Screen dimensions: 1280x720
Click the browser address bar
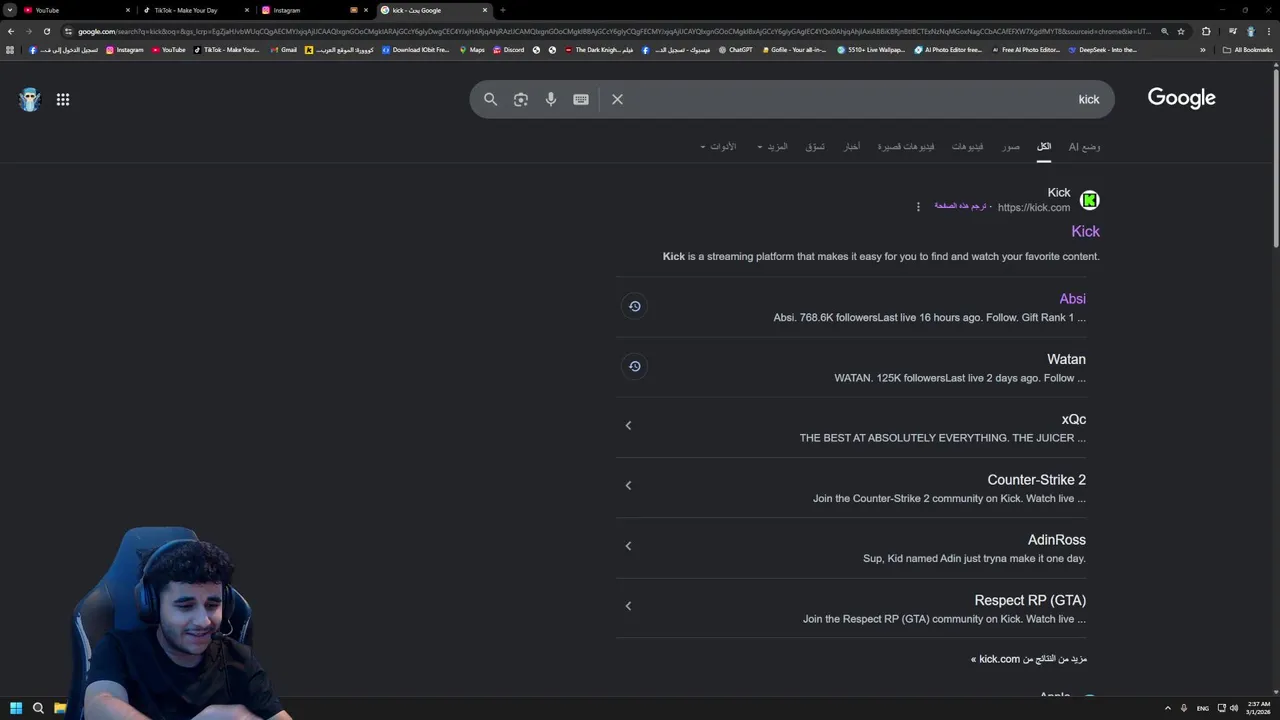point(612,31)
